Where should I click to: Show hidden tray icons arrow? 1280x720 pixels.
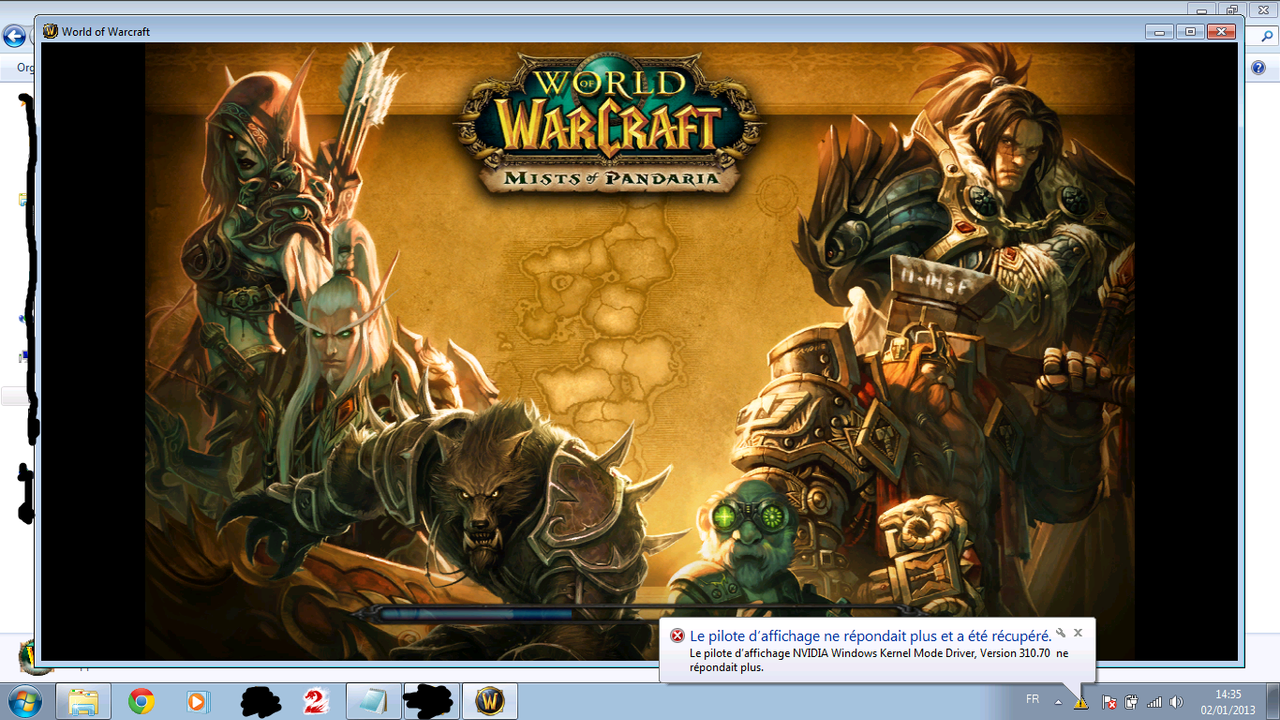pyautogui.click(x=1058, y=702)
